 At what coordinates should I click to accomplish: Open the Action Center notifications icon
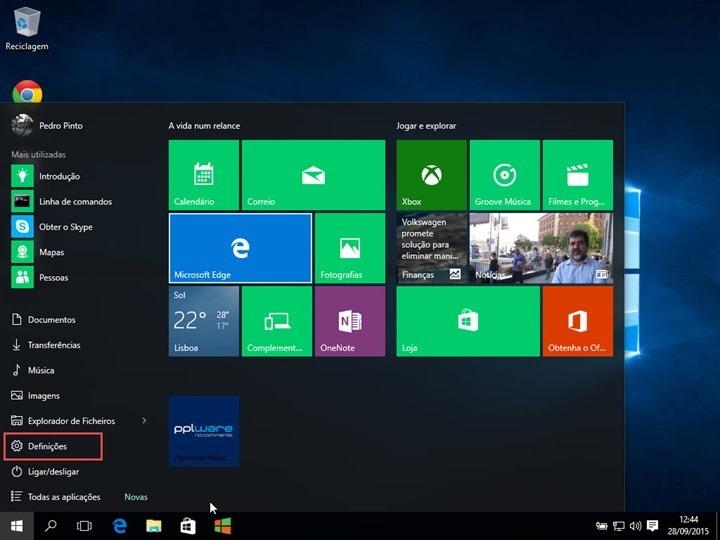click(652, 526)
